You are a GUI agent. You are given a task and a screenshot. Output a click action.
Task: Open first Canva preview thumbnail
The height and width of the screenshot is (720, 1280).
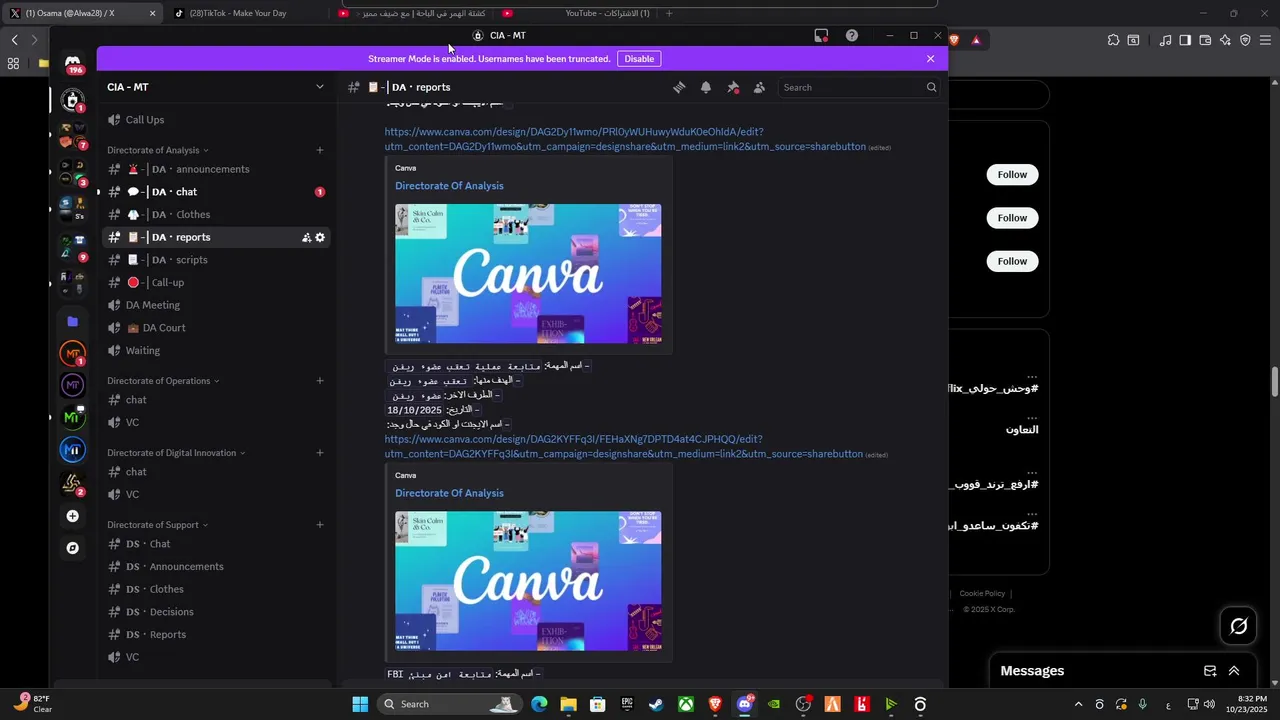click(528, 274)
